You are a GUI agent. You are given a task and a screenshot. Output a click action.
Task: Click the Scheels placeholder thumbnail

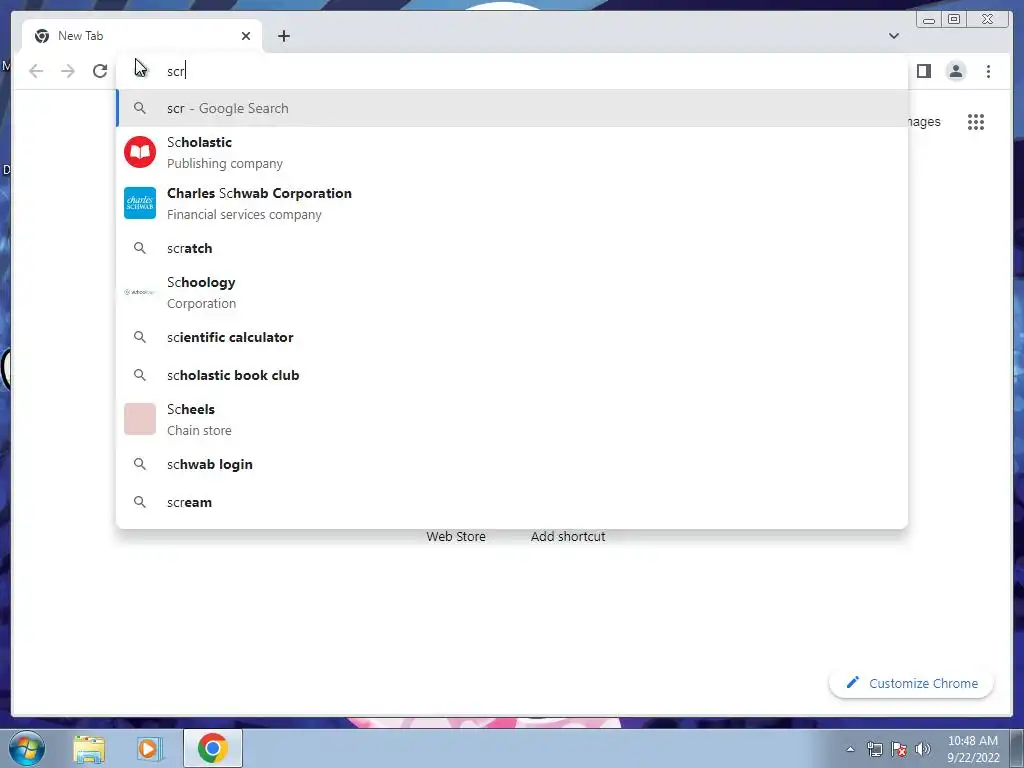click(x=140, y=419)
